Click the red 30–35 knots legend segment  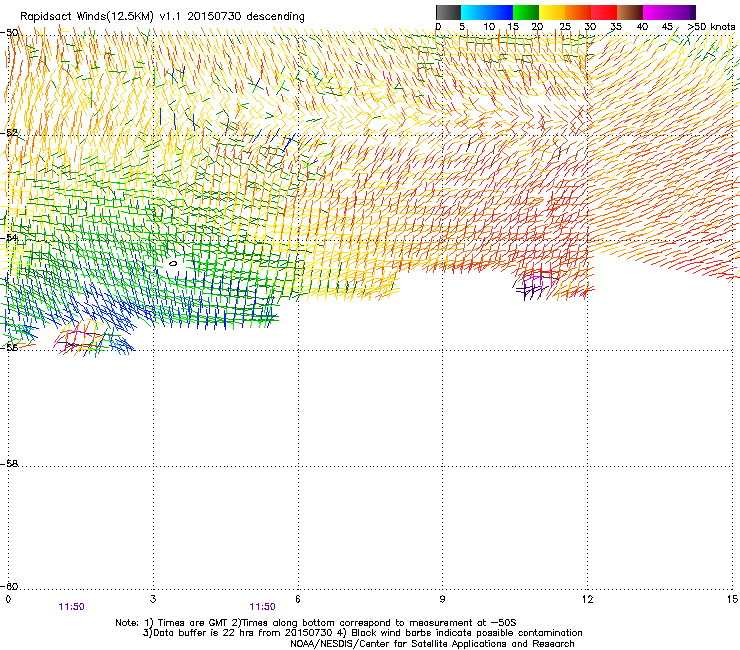tap(604, 12)
